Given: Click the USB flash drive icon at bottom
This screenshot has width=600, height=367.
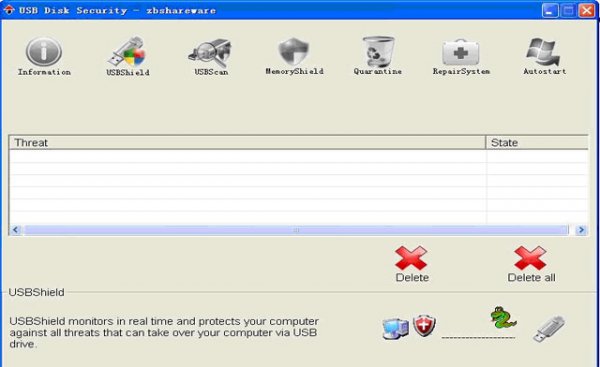Looking at the screenshot, I should [x=549, y=329].
